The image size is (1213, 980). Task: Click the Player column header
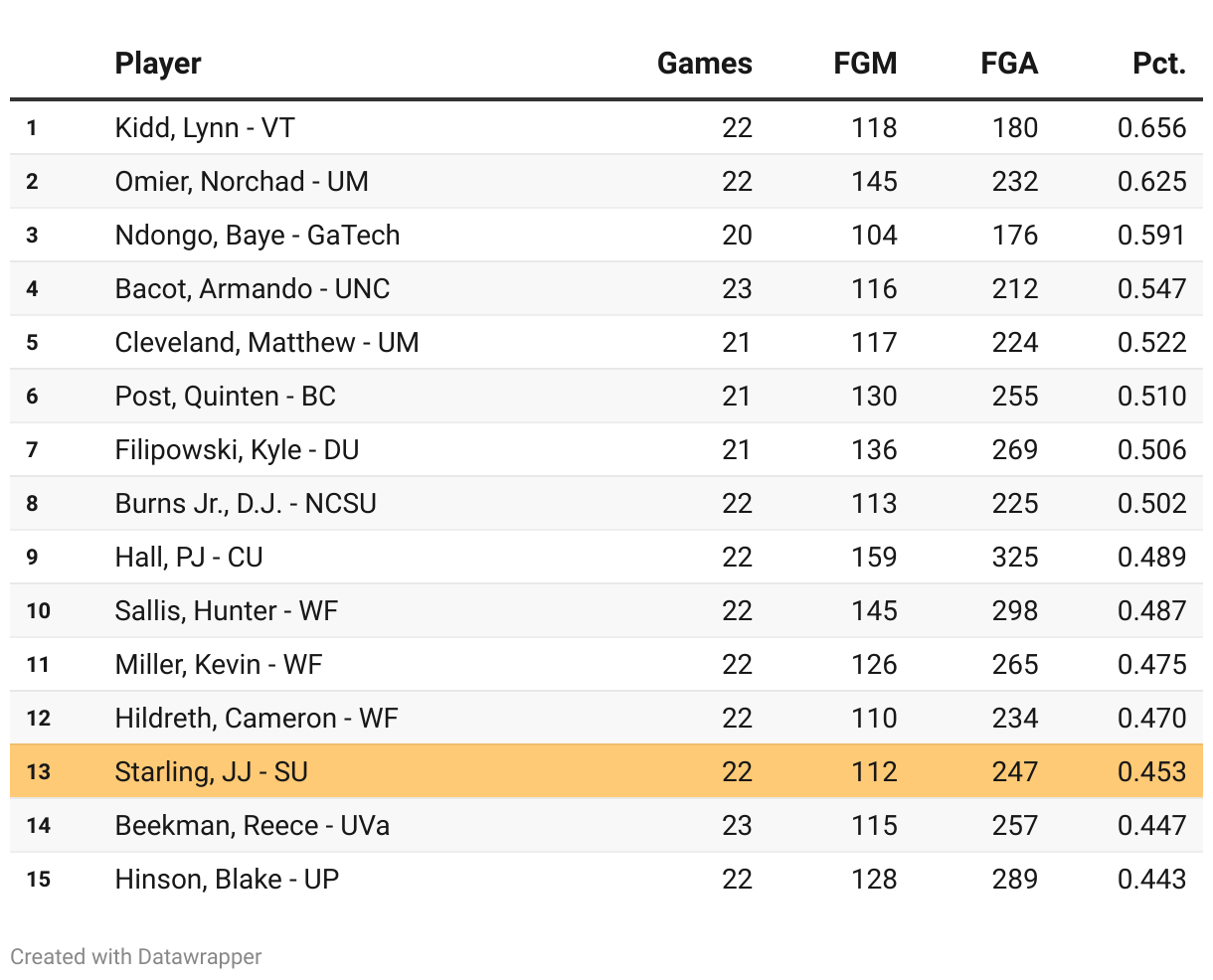pyautogui.click(x=158, y=64)
